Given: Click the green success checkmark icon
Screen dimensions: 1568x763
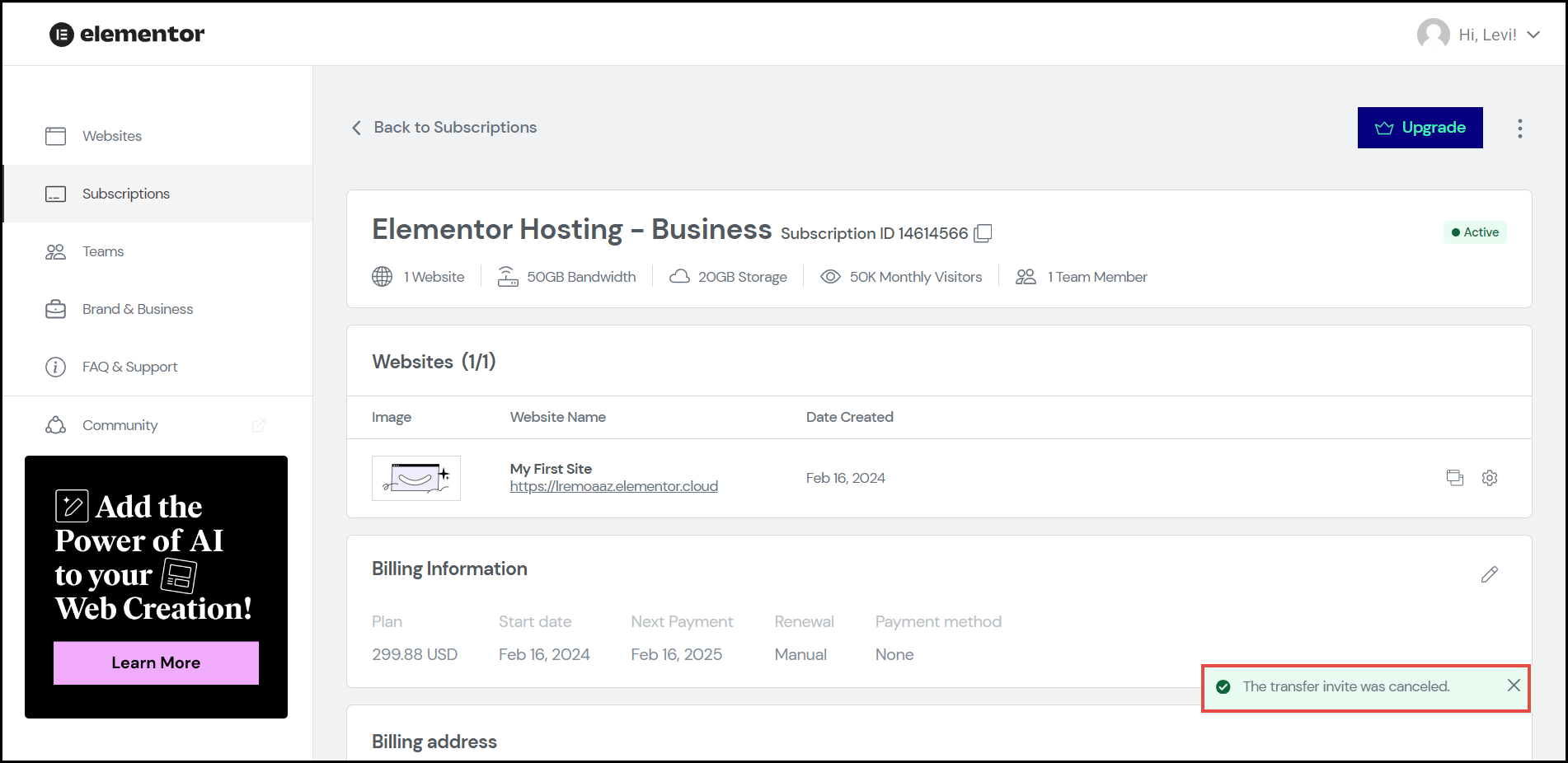Looking at the screenshot, I should pyautogui.click(x=1223, y=686).
